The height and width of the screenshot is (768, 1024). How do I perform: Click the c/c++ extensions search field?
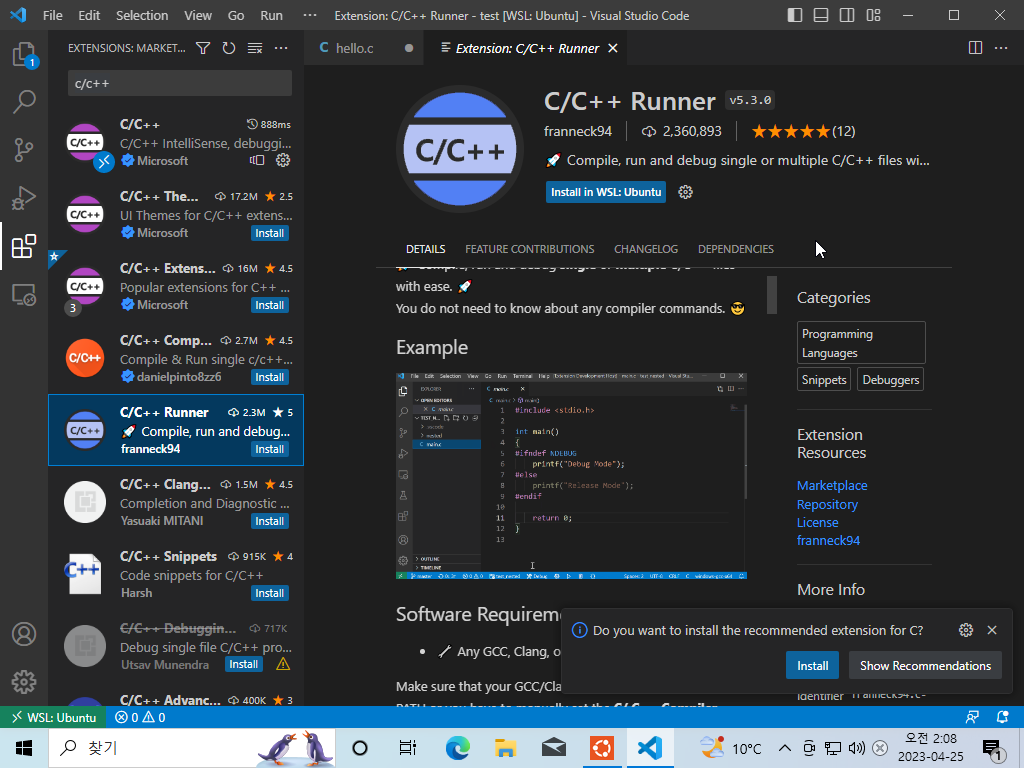click(180, 84)
